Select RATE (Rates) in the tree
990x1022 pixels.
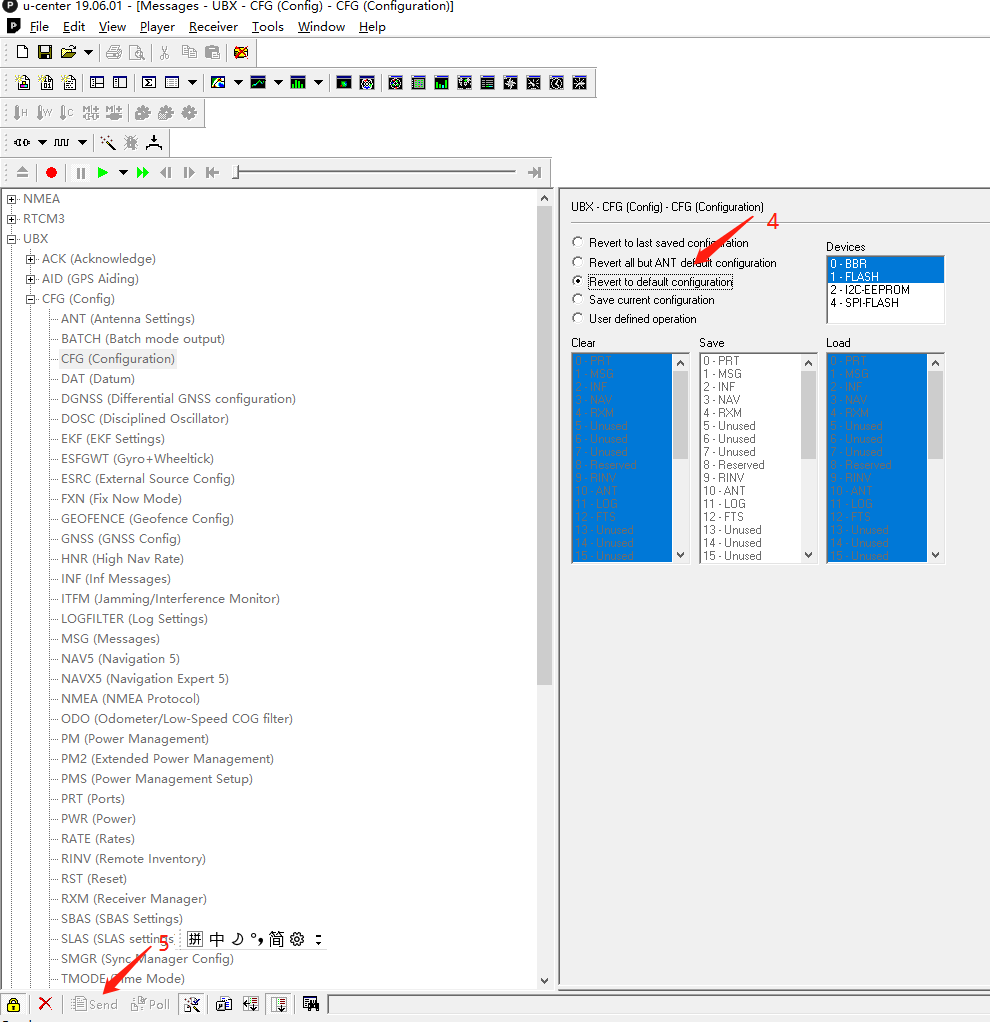click(x=98, y=839)
